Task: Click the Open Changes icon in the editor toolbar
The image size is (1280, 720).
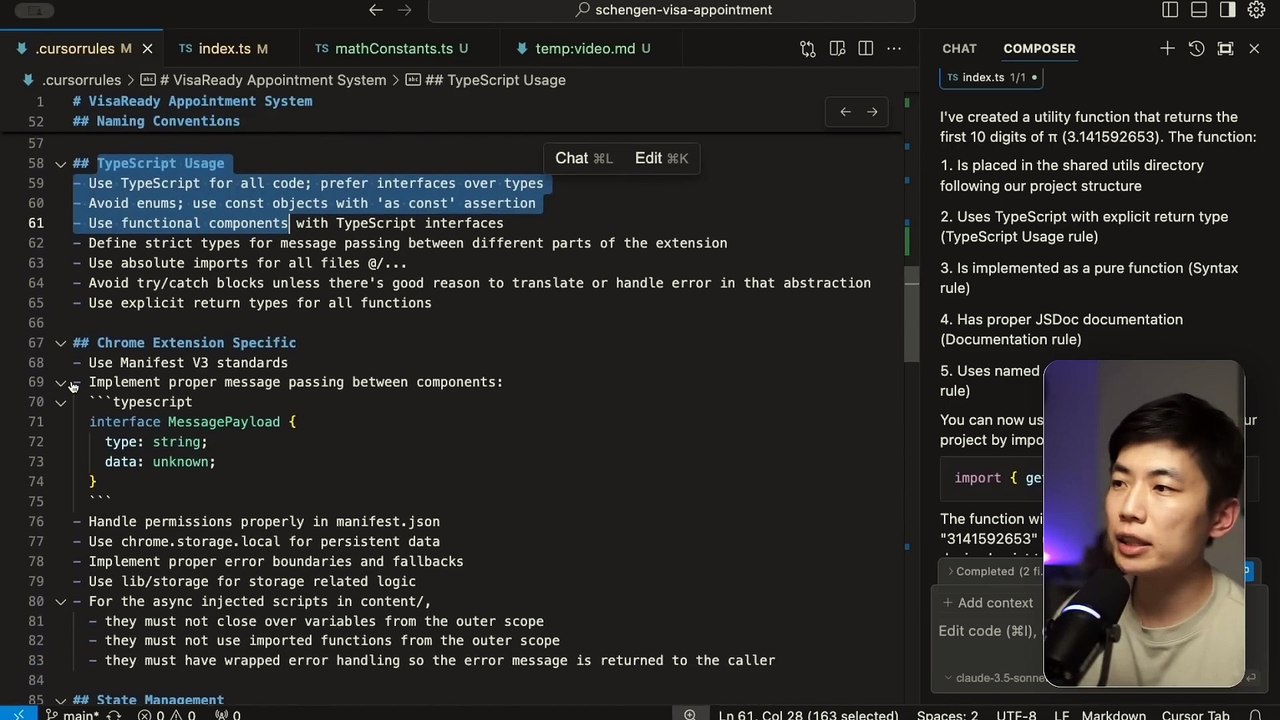Action: pos(807,48)
